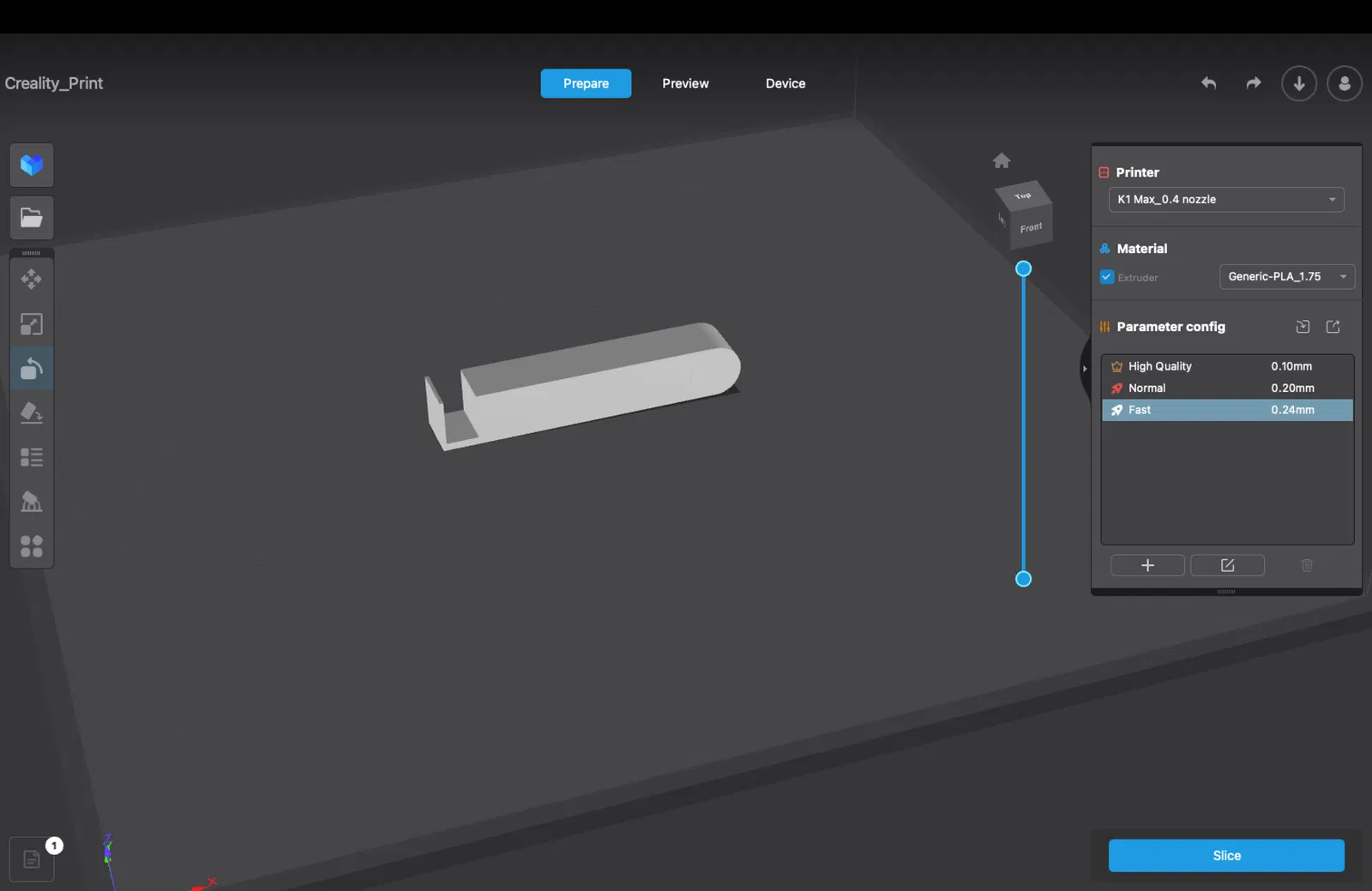The image size is (1372, 891).
Task: Switch to the Prepare tab
Action: point(586,83)
